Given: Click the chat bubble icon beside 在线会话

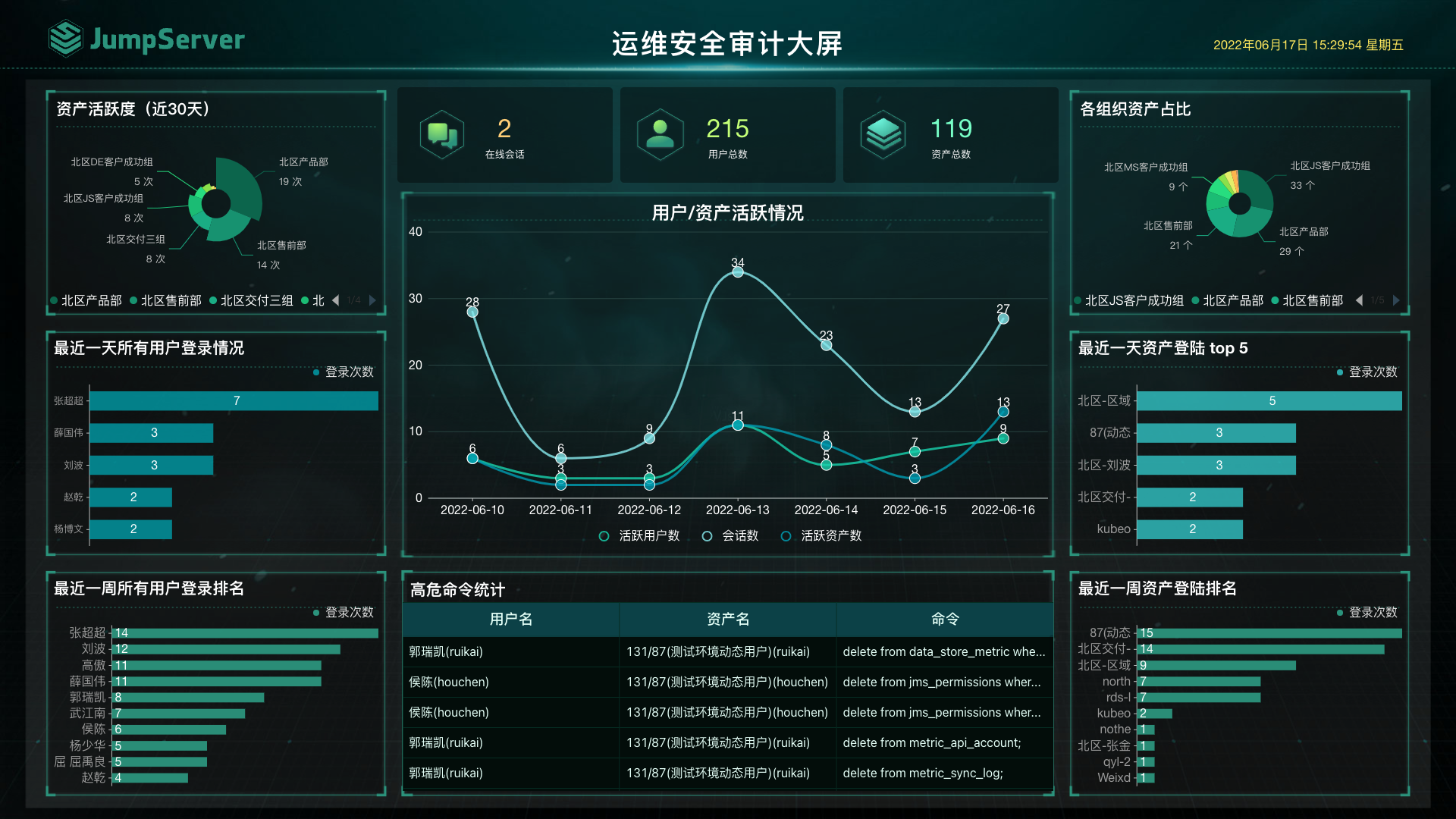Looking at the screenshot, I should click(x=443, y=133).
